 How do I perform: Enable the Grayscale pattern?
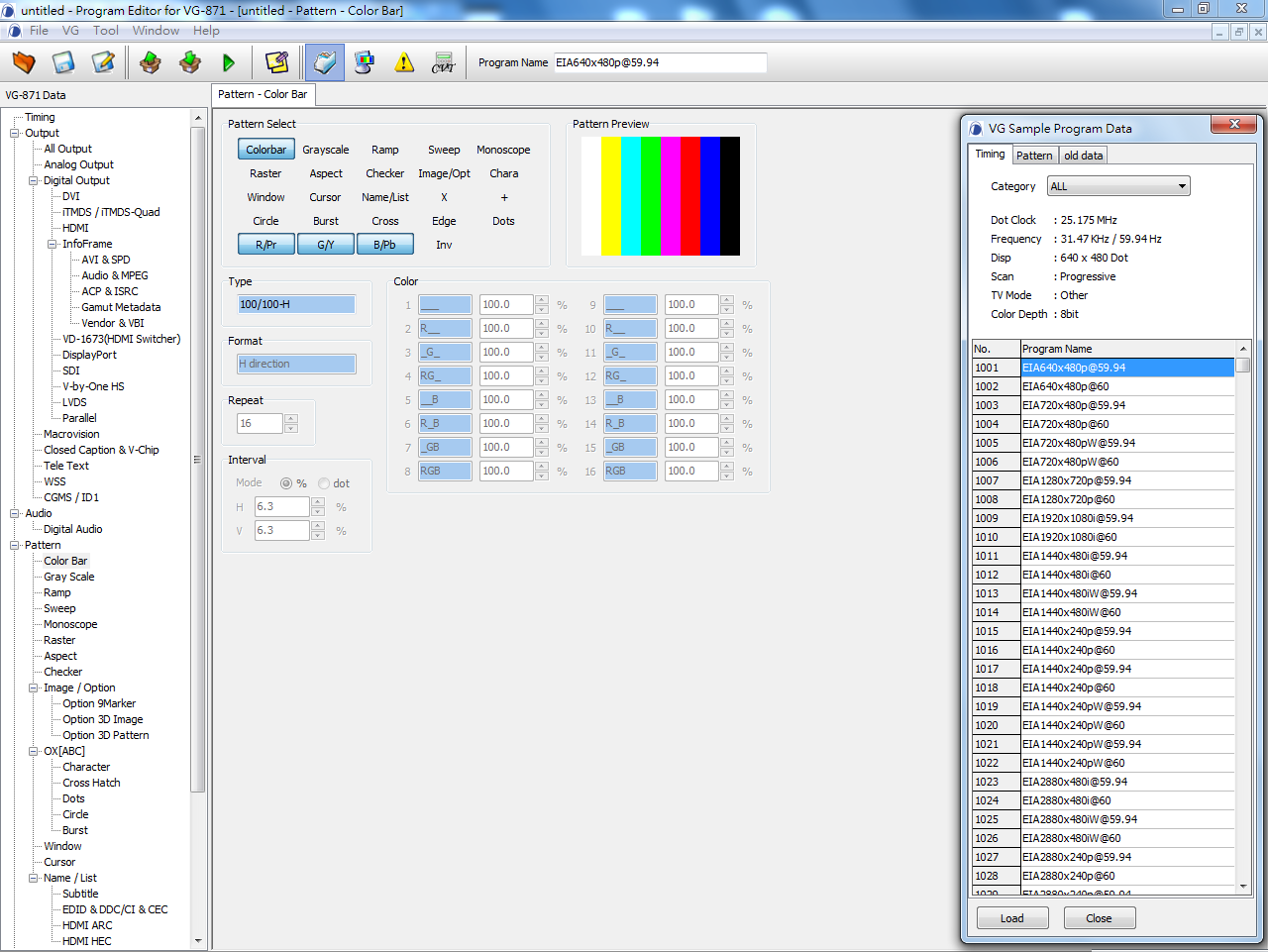(x=326, y=150)
